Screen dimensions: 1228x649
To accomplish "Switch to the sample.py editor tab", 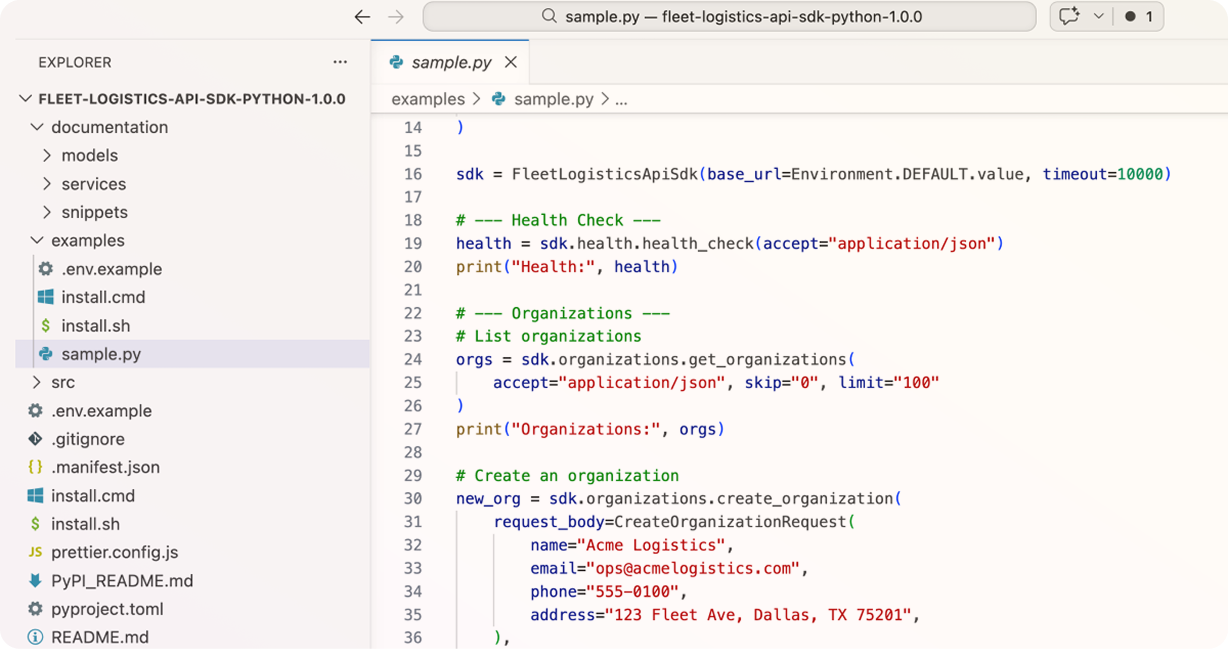I will 450,61.
